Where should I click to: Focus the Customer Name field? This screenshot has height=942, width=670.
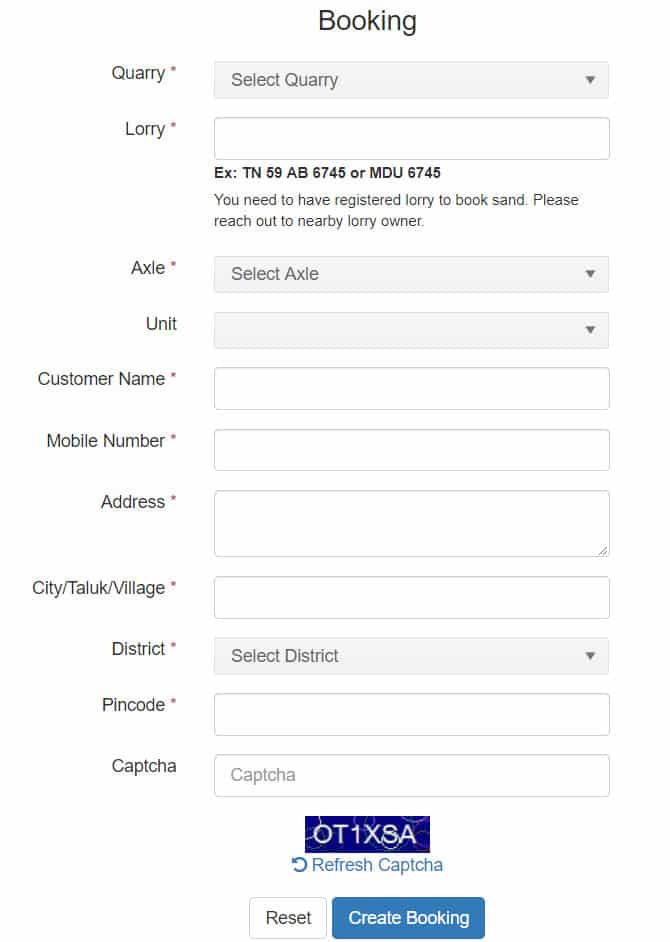(x=411, y=388)
